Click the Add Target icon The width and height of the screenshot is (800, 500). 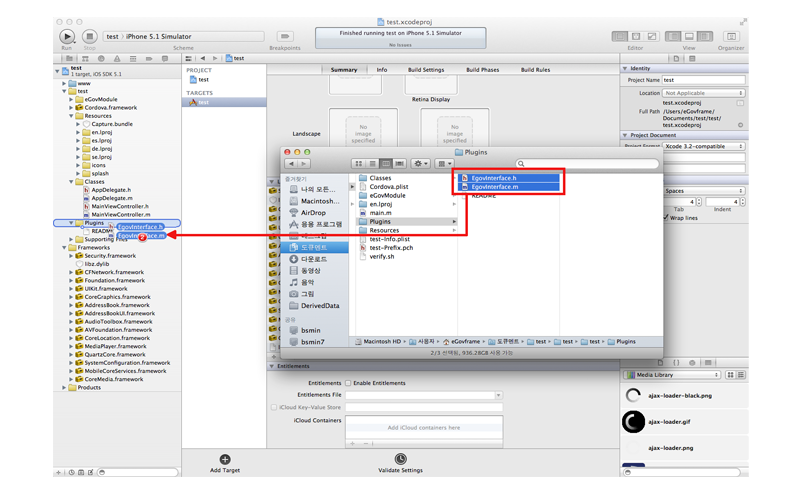225,460
